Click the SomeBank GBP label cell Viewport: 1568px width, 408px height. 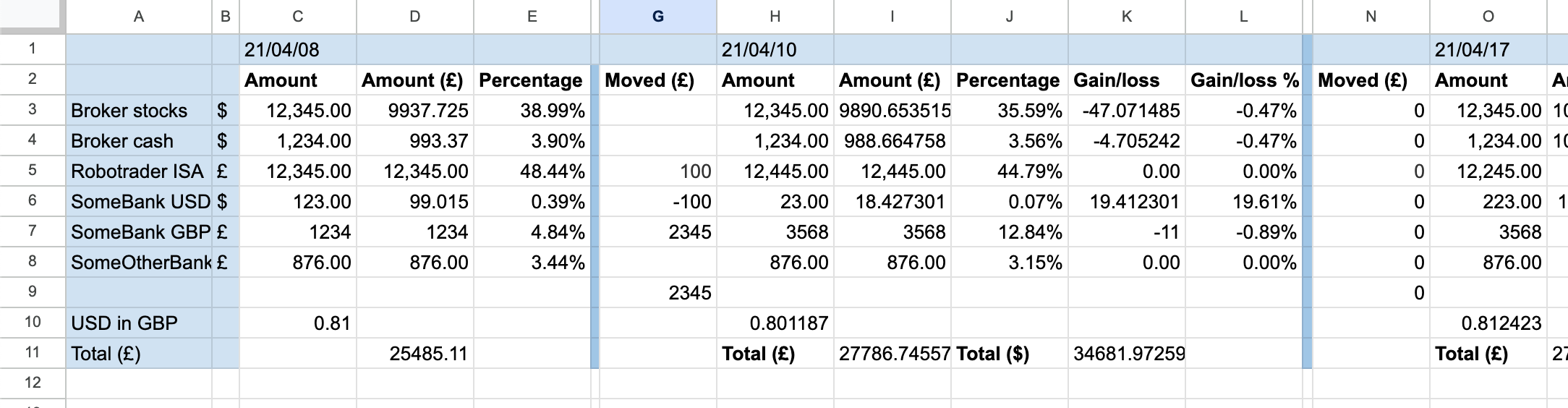click(139, 232)
